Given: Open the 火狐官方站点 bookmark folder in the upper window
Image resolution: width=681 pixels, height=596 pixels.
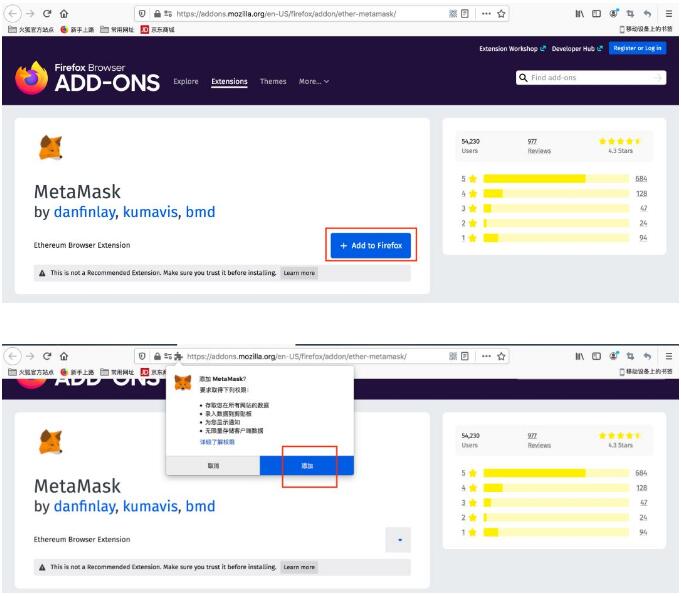Looking at the screenshot, I should pyautogui.click(x=31, y=30).
